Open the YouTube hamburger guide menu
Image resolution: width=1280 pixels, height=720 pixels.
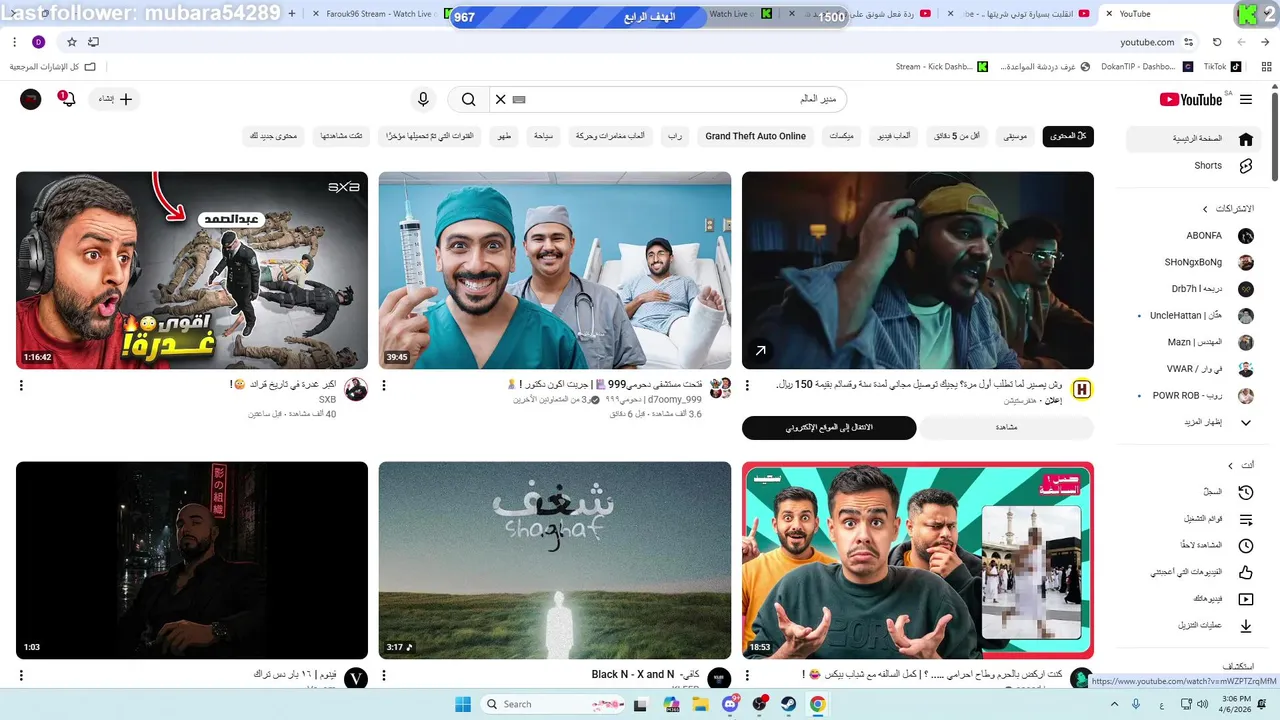tap(1246, 99)
